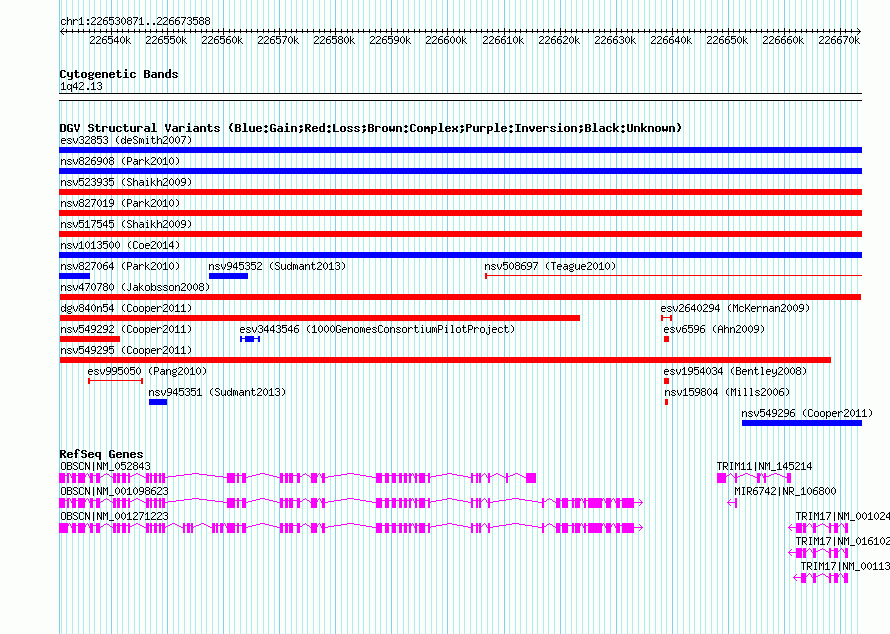Click the TRIM11|NM_145214 gene label

pyautogui.click(x=764, y=466)
